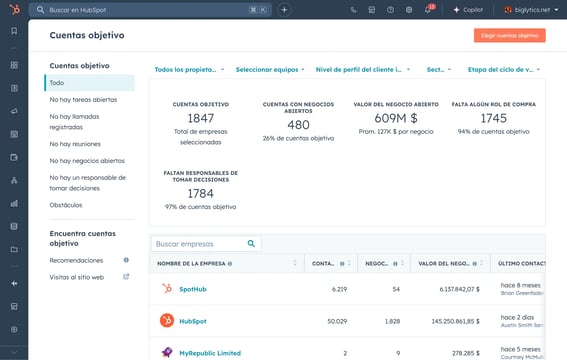Click Elegir cuentas objetivo button
567x360 pixels.
click(x=510, y=35)
